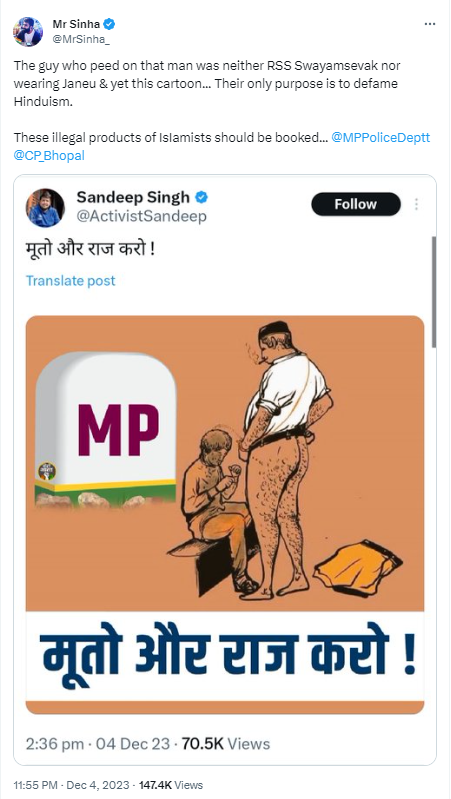View the 147.4K Views count

click(x=170, y=785)
